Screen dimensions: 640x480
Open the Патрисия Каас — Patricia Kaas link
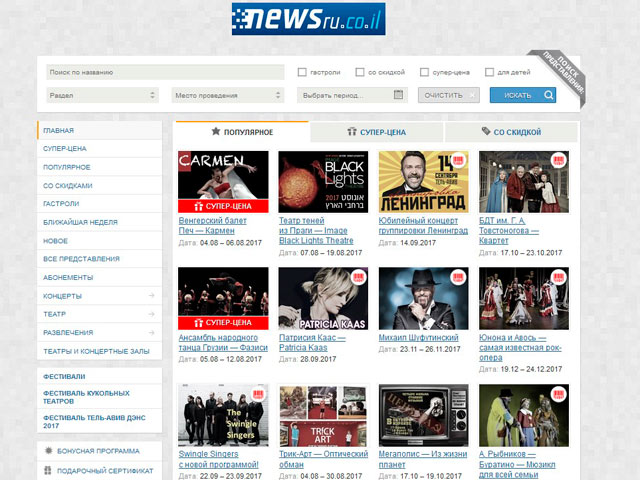coord(312,342)
